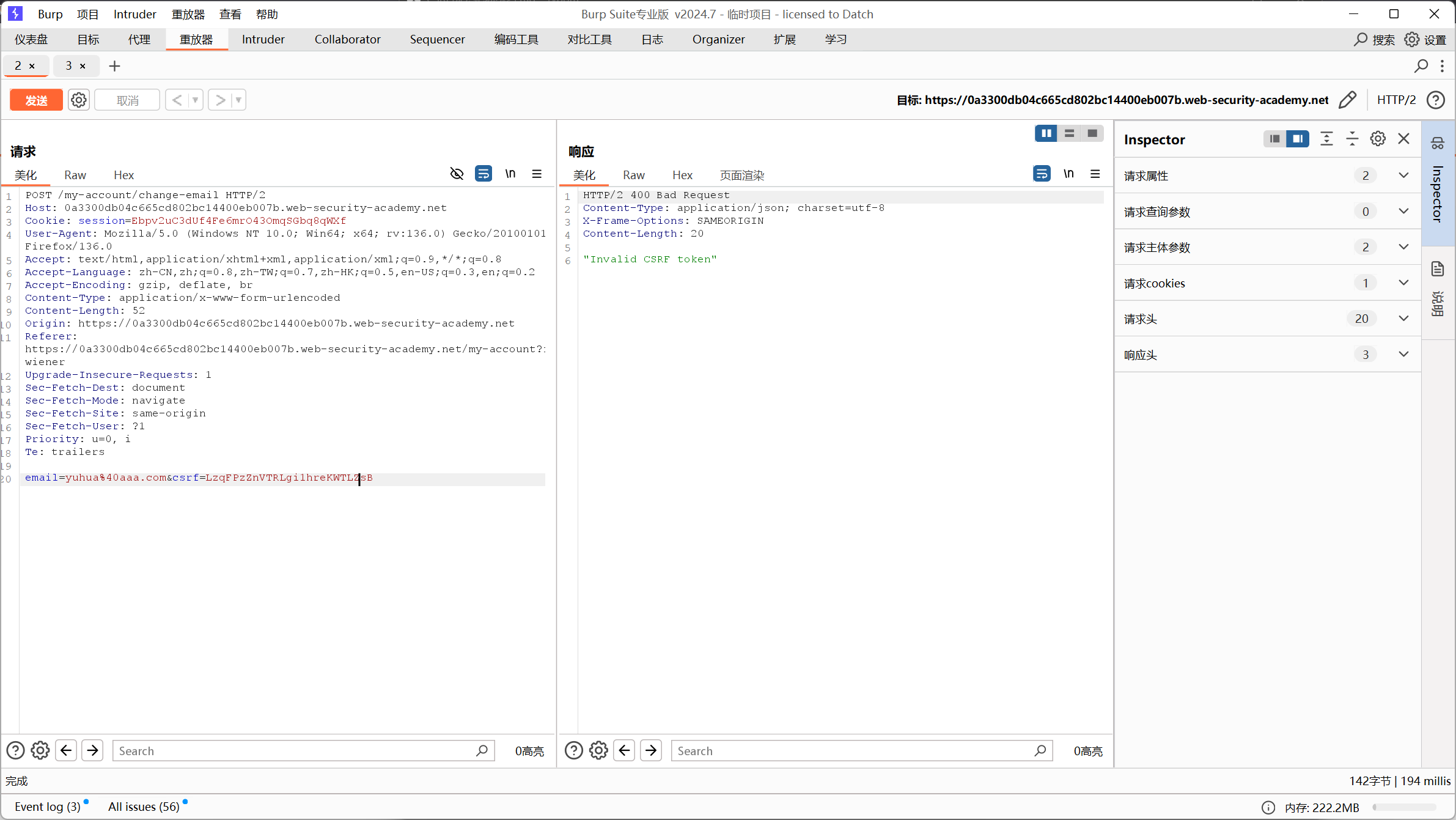The width and height of the screenshot is (1456, 820).
Task: Close the Inspector panel with X icon
Action: click(1404, 139)
